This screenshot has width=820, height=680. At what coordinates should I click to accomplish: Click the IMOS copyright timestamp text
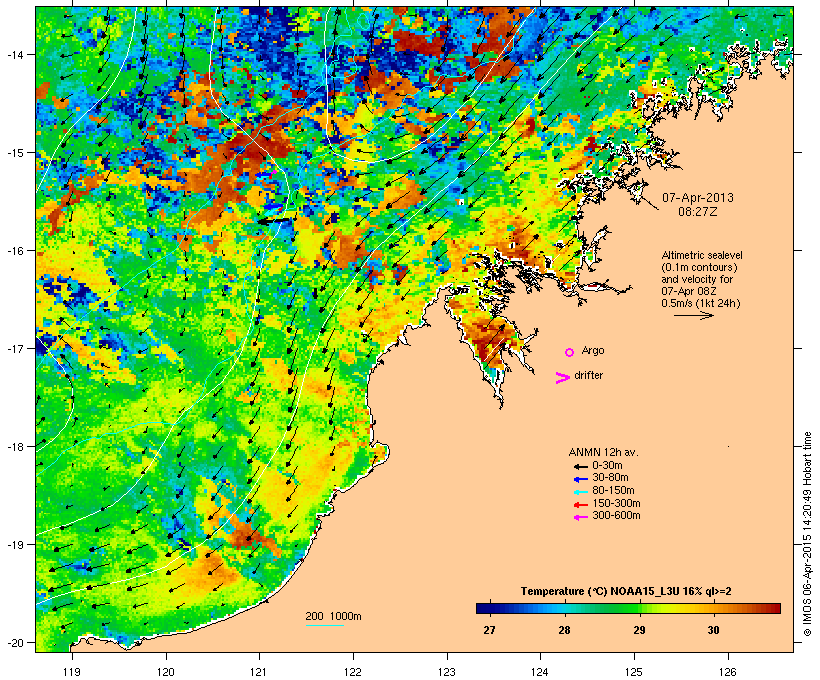807,534
